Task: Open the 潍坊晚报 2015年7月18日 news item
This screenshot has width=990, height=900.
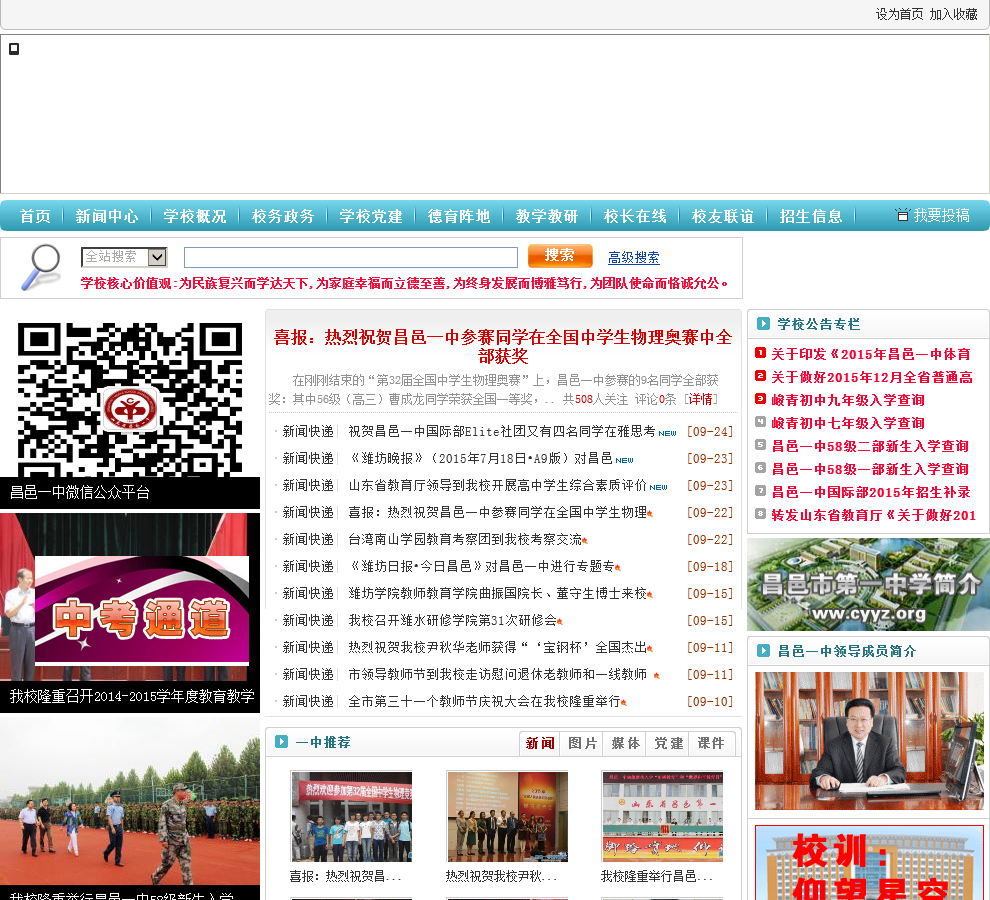Action: 480,459
